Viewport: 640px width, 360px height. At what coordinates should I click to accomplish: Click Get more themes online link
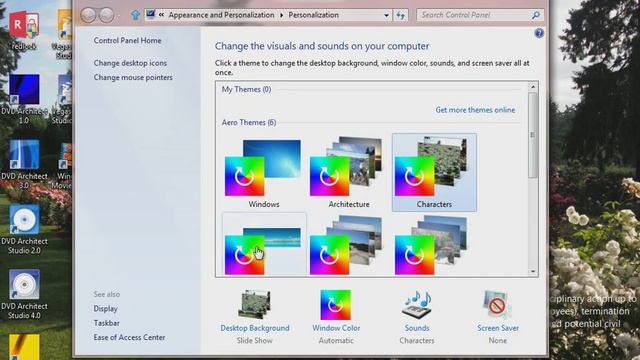pos(475,110)
